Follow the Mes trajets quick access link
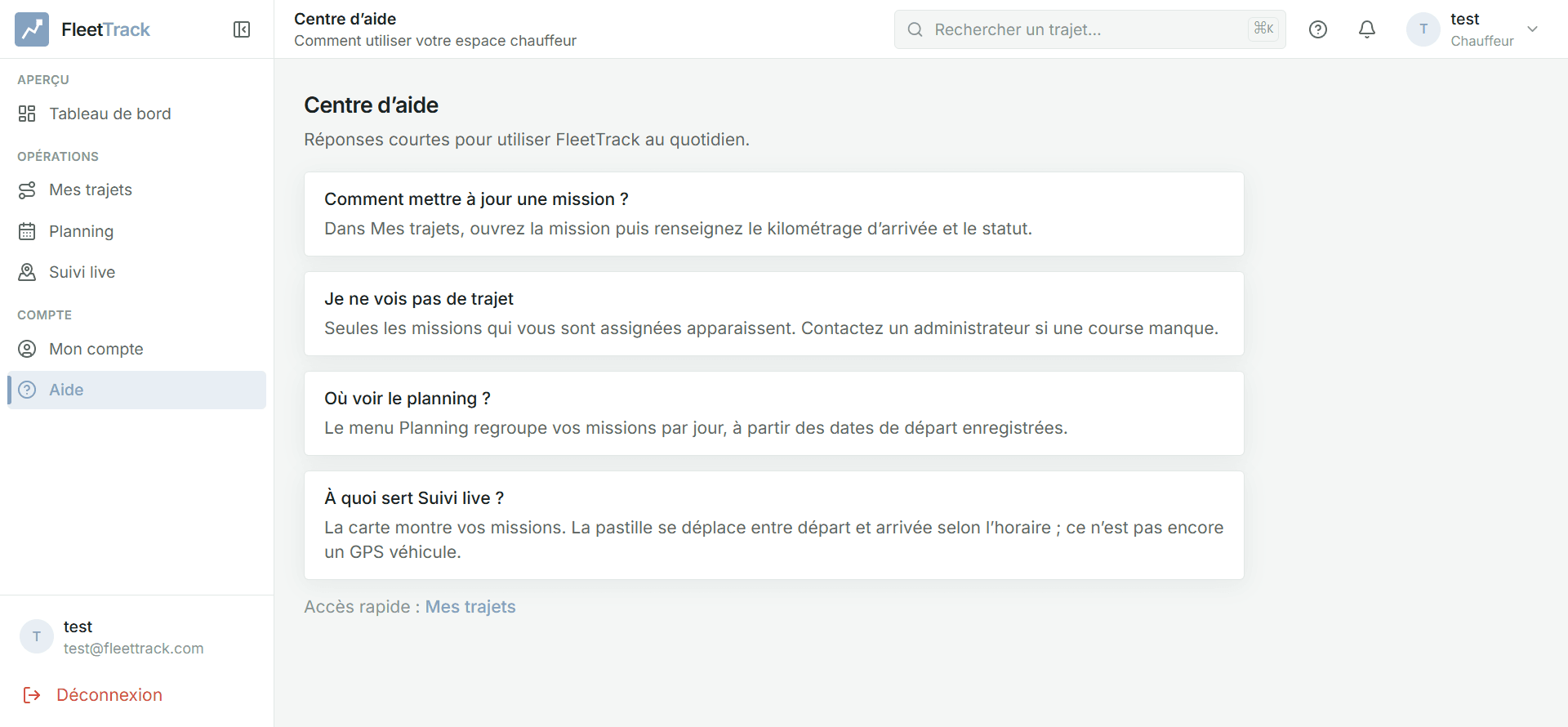Screen dimensions: 1568x727 click(x=470, y=607)
